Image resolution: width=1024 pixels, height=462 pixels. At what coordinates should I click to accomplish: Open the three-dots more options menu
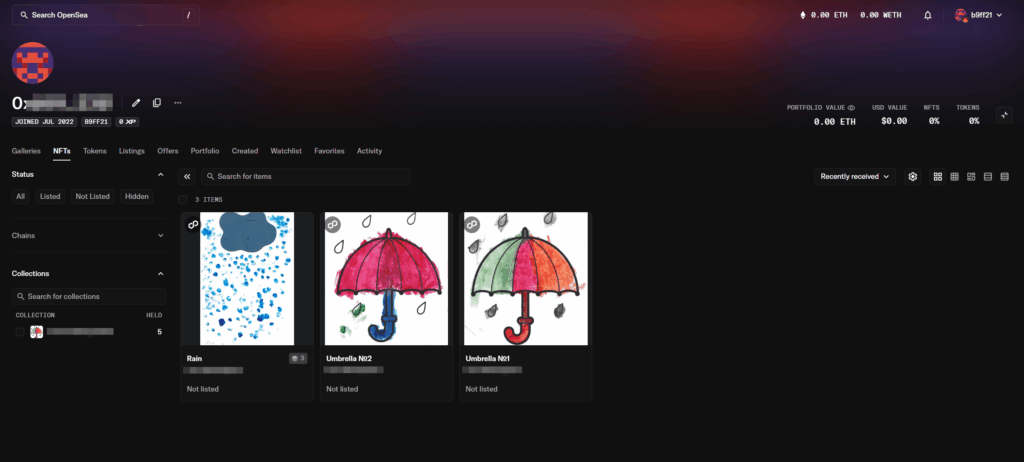click(x=178, y=102)
